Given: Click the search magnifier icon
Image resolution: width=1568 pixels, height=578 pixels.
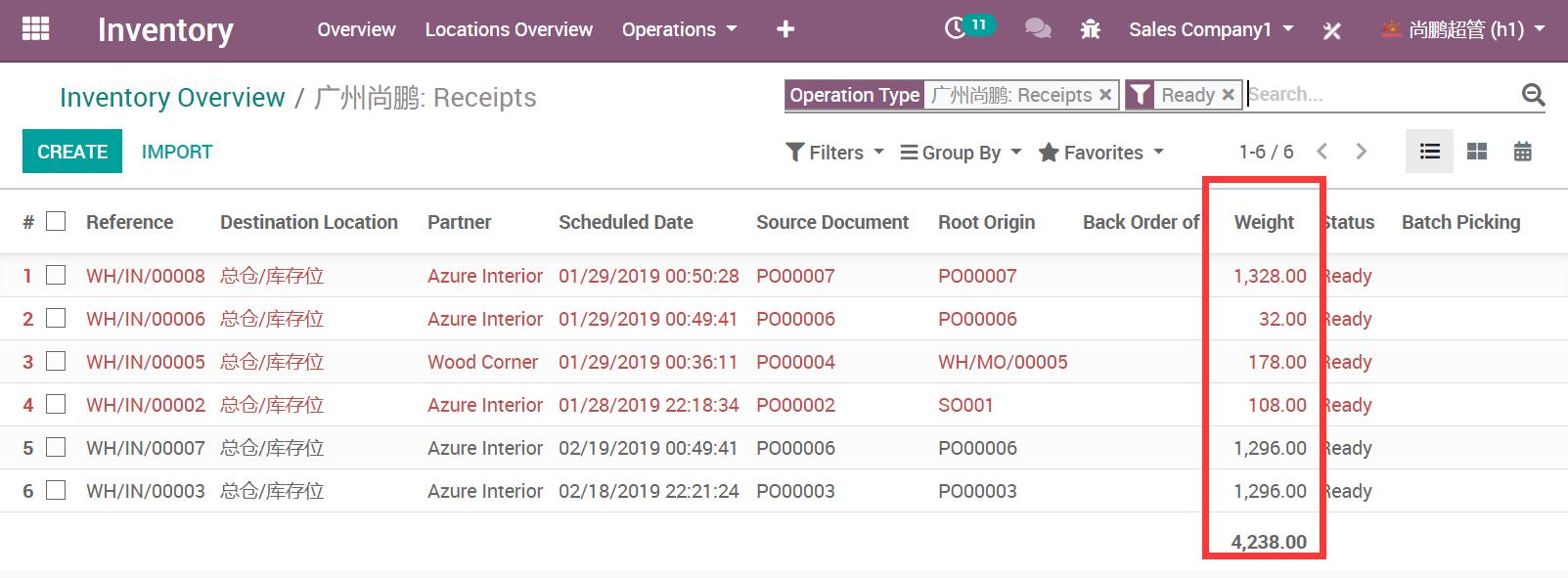Looking at the screenshot, I should click(1533, 95).
